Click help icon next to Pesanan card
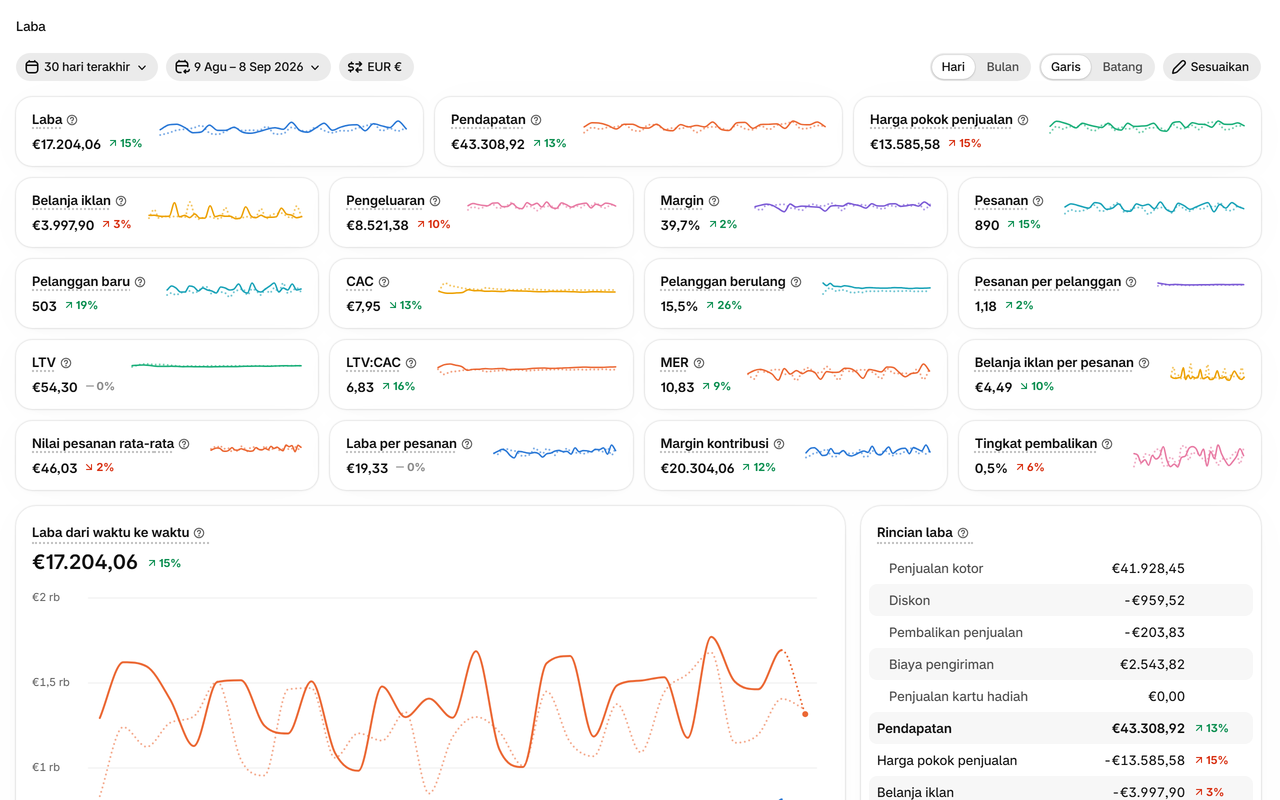Image resolution: width=1280 pixels, height=800 pixels. coord(1038,201)
